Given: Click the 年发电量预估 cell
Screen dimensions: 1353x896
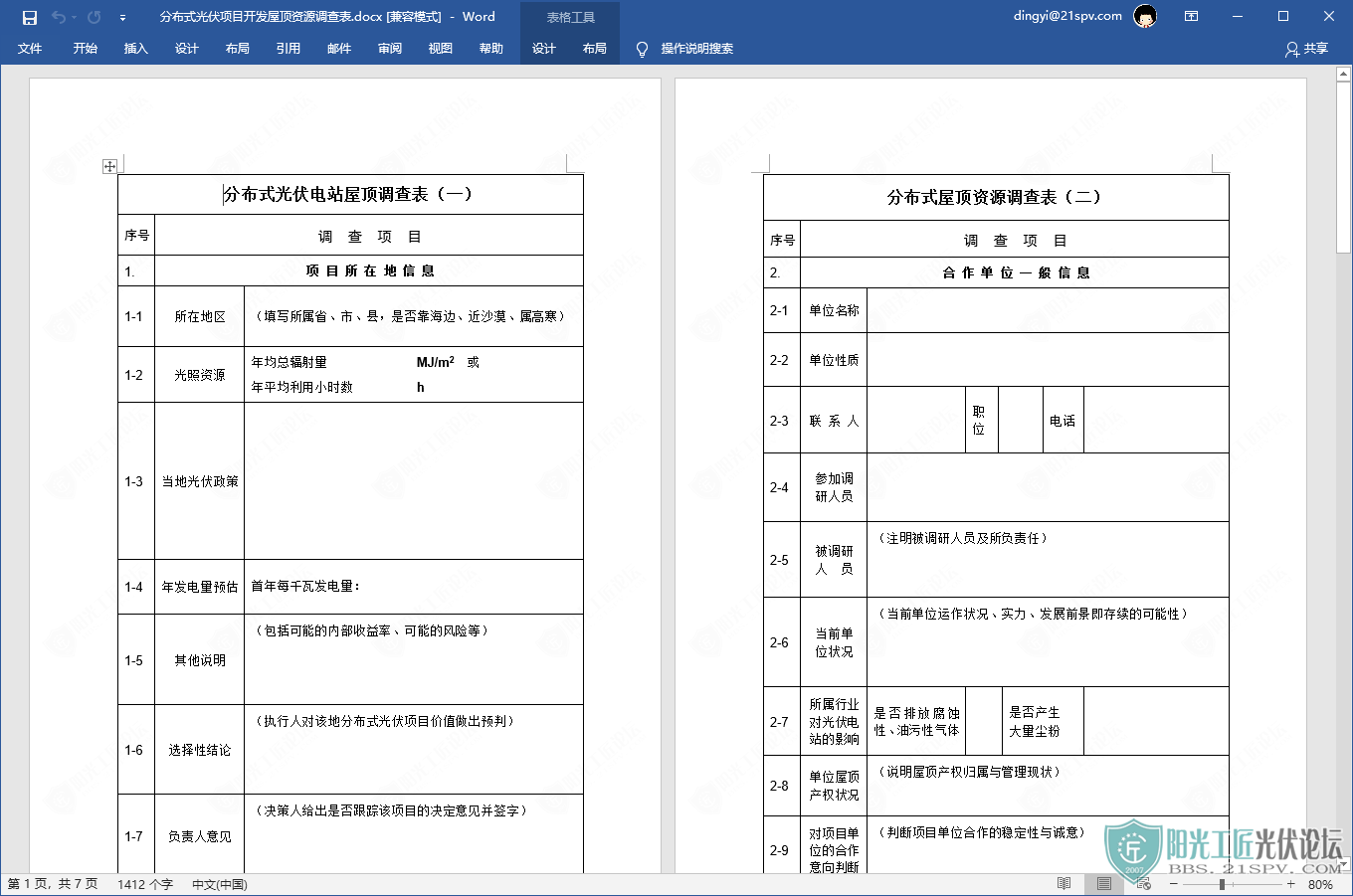Looking at the screenshot, I should 200,587.
